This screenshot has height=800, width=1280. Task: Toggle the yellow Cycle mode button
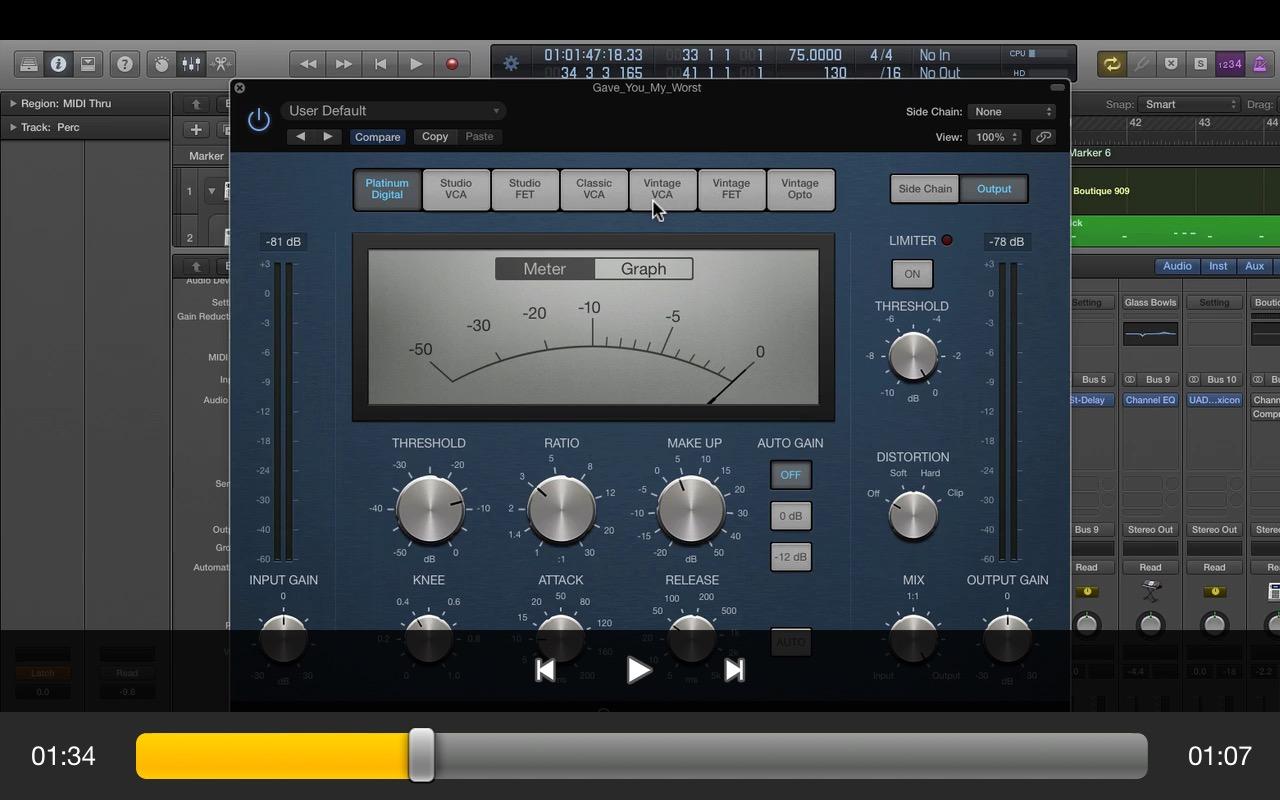pos(1112,64)
